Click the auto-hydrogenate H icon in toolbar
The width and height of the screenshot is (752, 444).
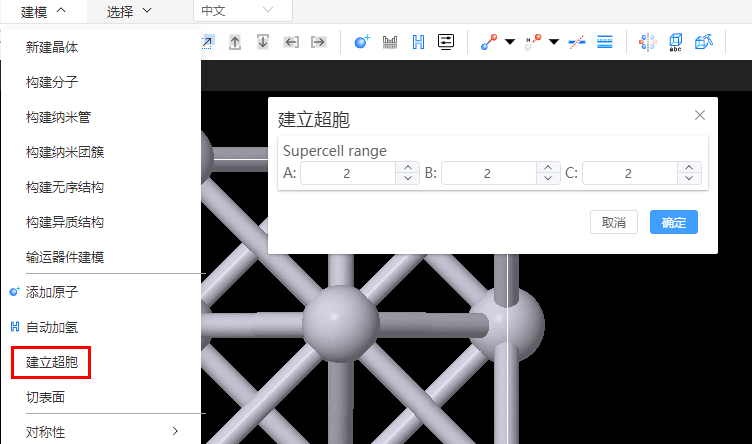click(418, 42)
